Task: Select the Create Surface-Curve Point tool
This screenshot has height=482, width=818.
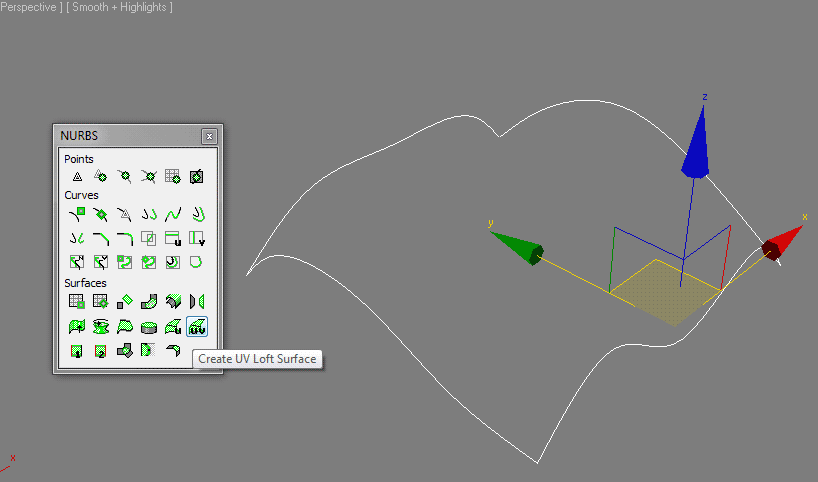Action: (197, 177)
